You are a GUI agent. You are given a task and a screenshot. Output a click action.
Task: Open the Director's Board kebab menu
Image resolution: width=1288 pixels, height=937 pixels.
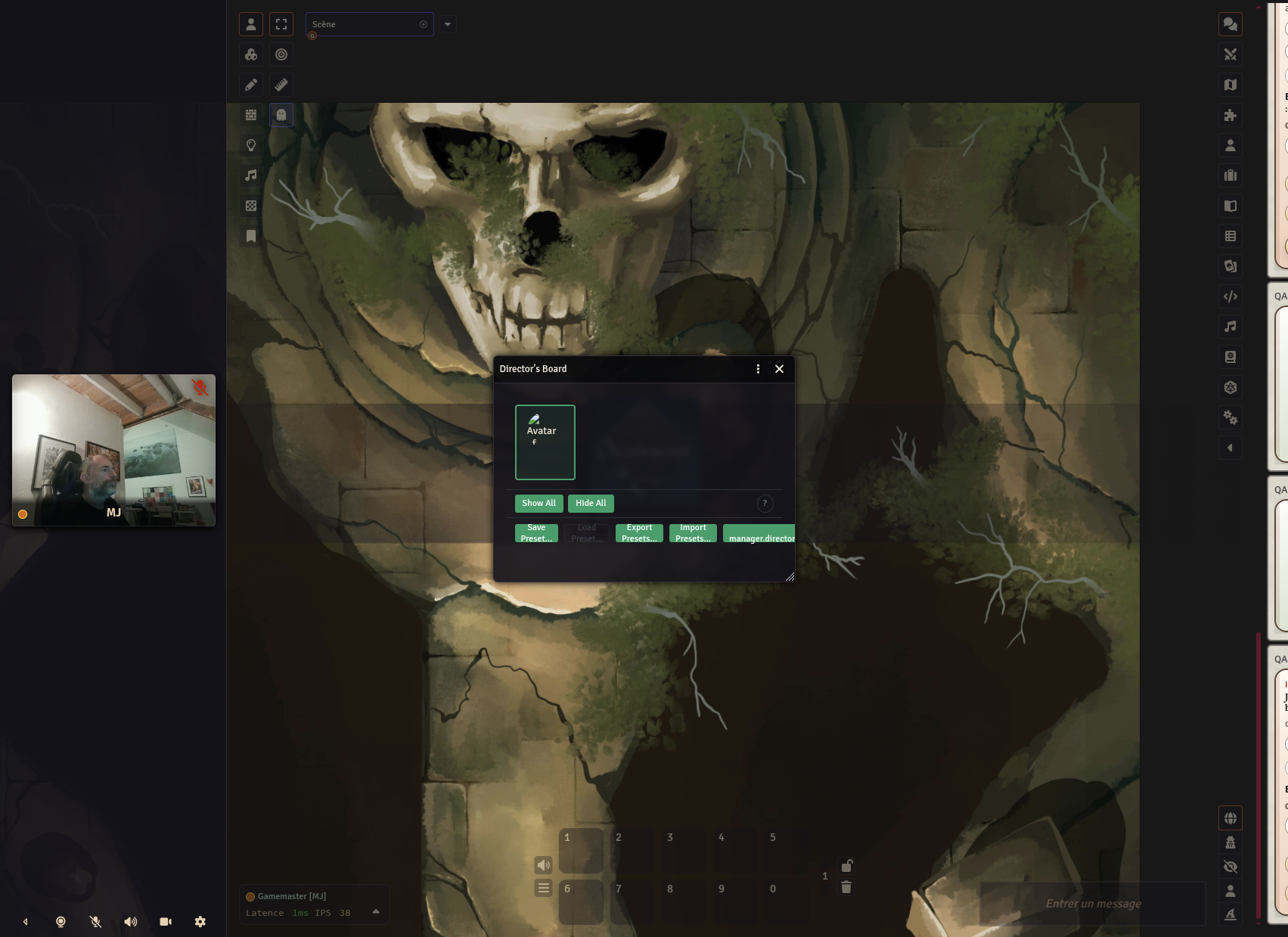click(x=758, y=369)
